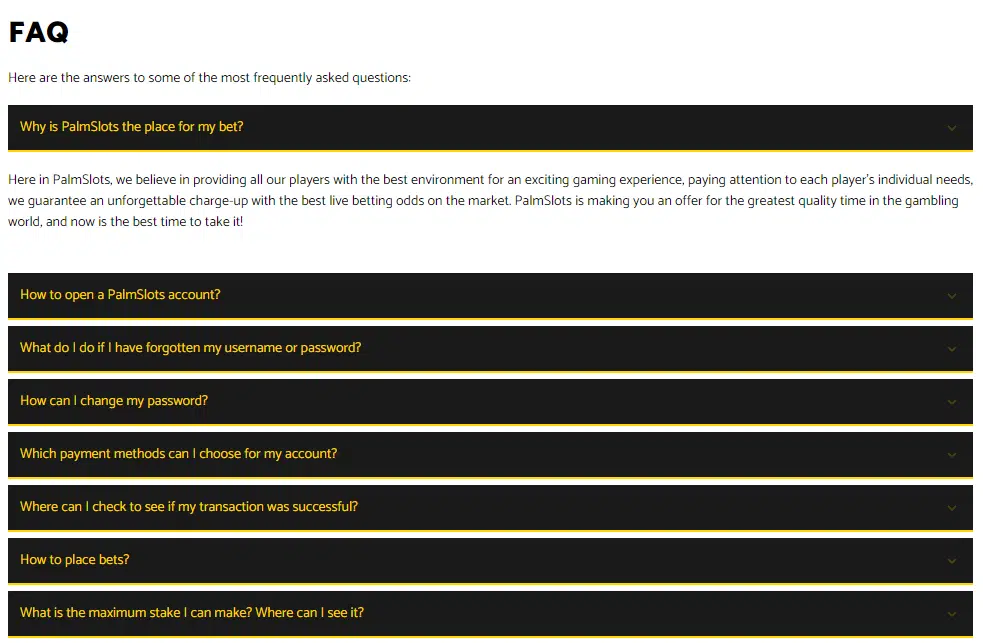Screen dimensions: 983x643
Task: Click chevron icon on maximum stake question
Action: click(x=951, y=614)
